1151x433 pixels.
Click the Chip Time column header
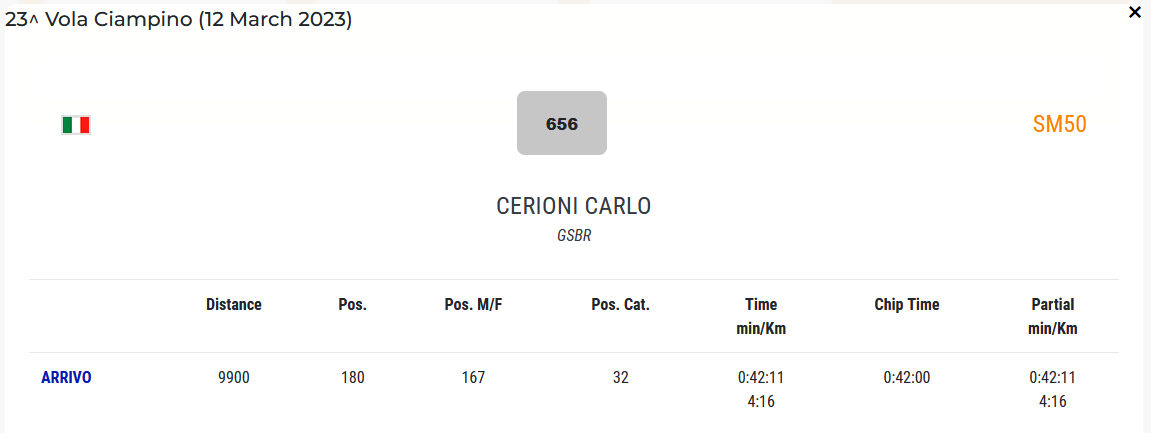point(907,305)
